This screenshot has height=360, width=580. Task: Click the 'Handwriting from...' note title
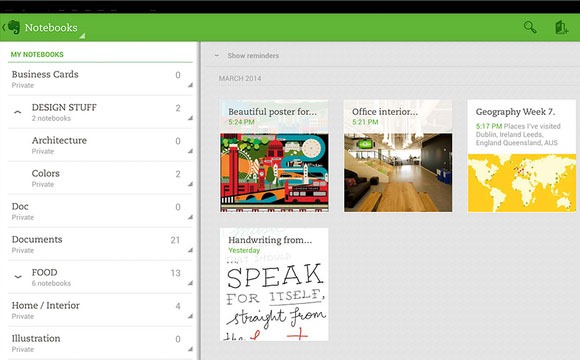270,240
